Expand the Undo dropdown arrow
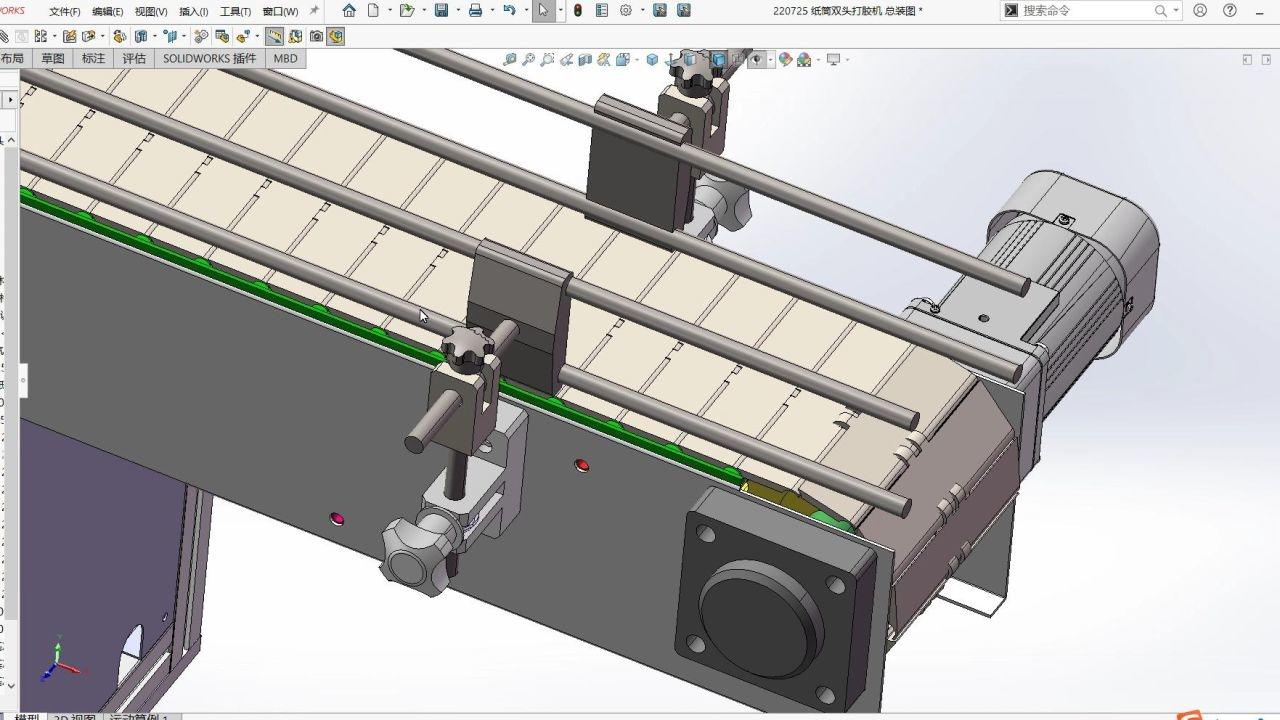1280x720 pixels. [x=526, y=11]
